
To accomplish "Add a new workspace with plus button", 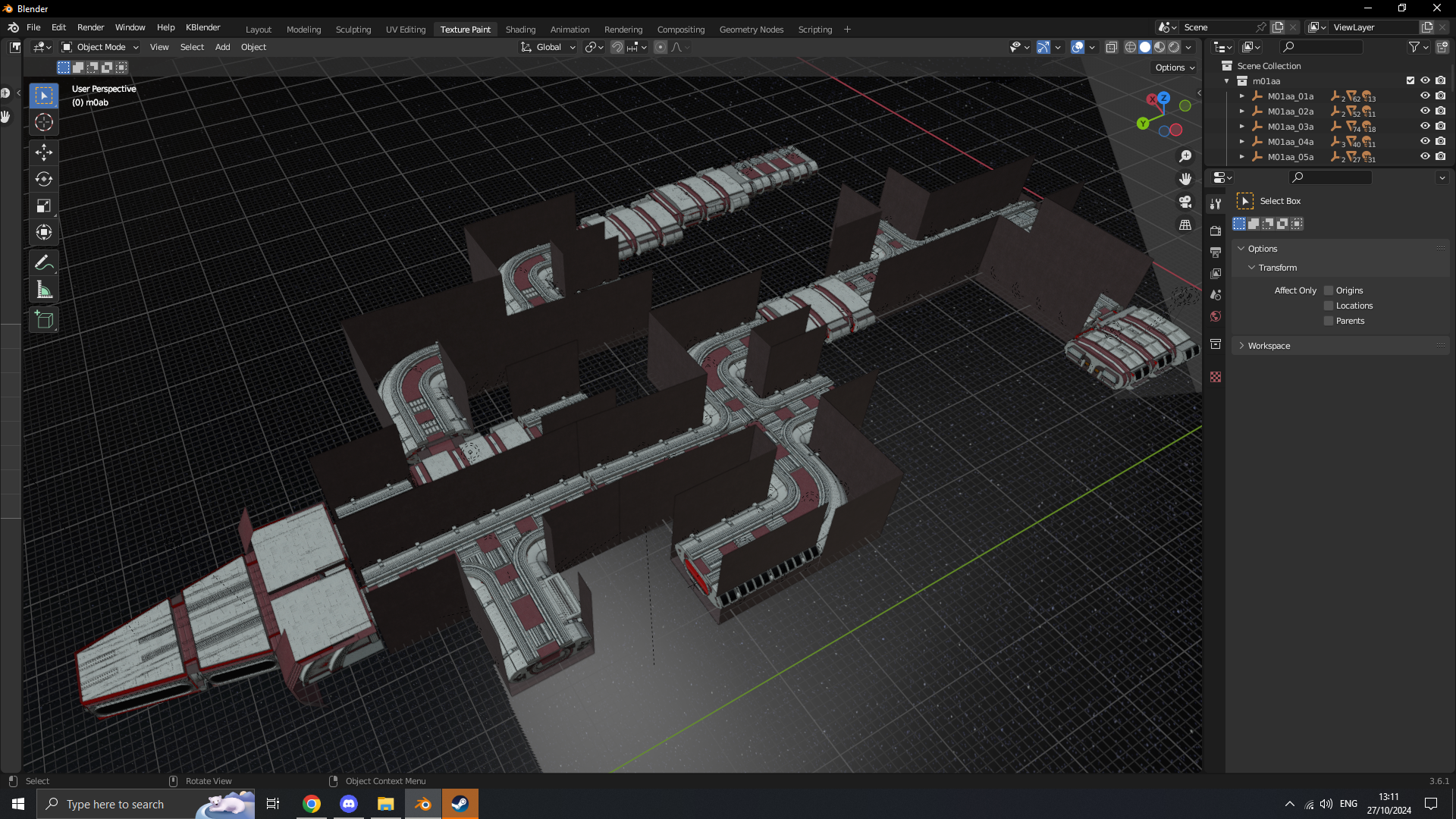I will [x=847, y=30].
